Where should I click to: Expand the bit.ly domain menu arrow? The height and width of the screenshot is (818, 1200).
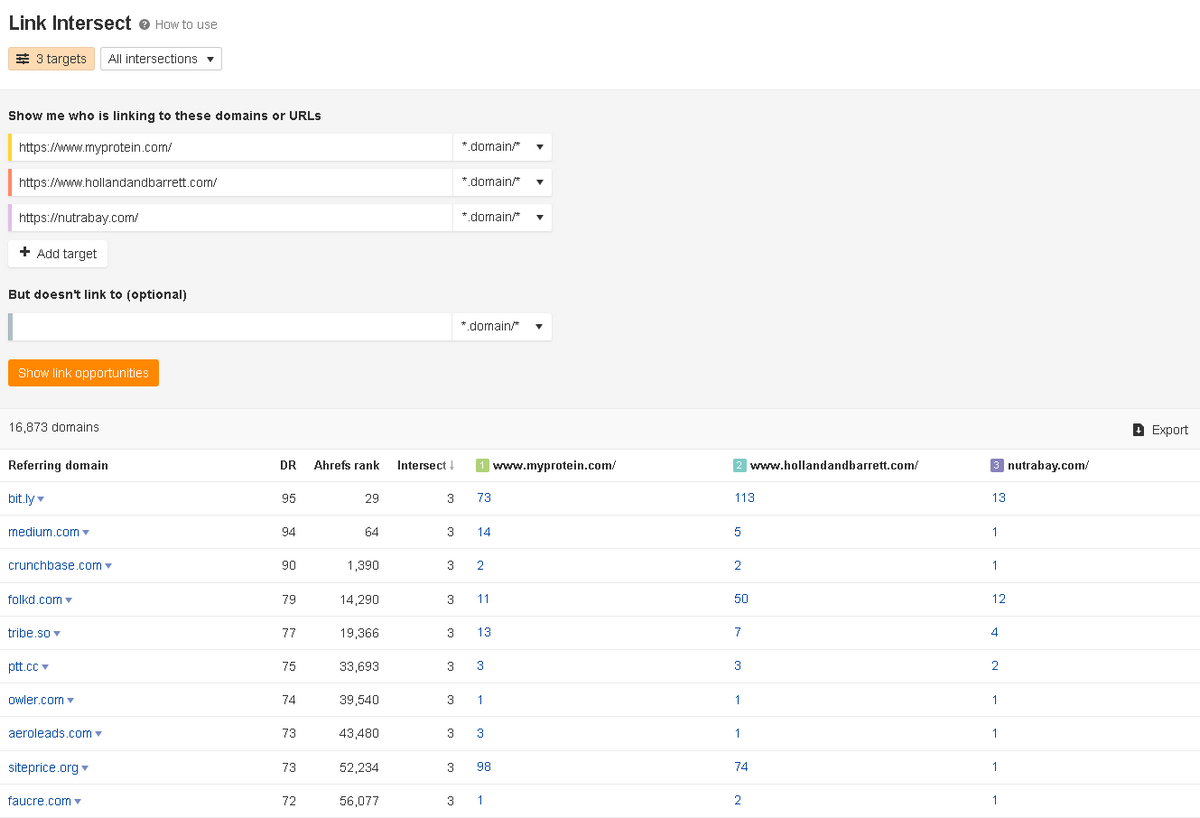coord(41,499)
